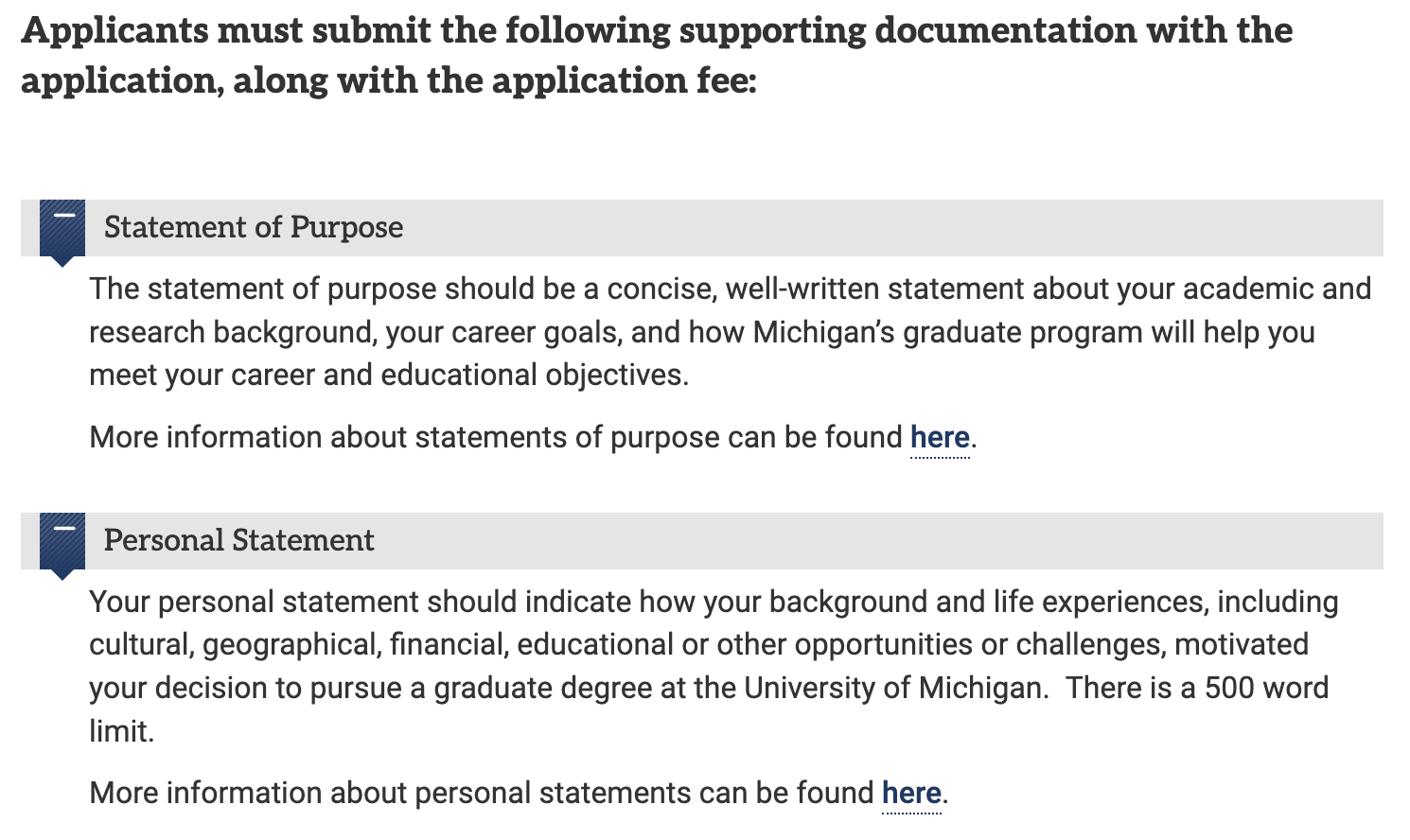Viewport: 1410px width, 840px height.
Task: Toggle the Personal Statement title text
Action: click(x=239, y=541)
